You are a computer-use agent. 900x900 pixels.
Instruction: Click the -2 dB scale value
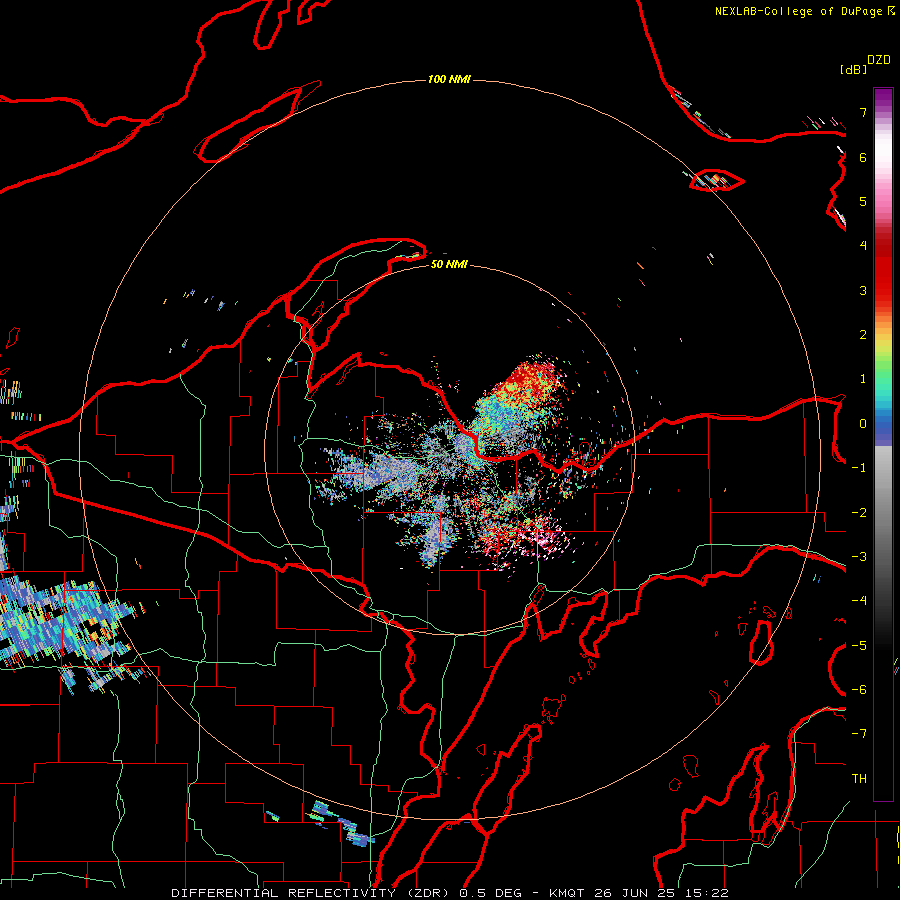click(859, 513)
